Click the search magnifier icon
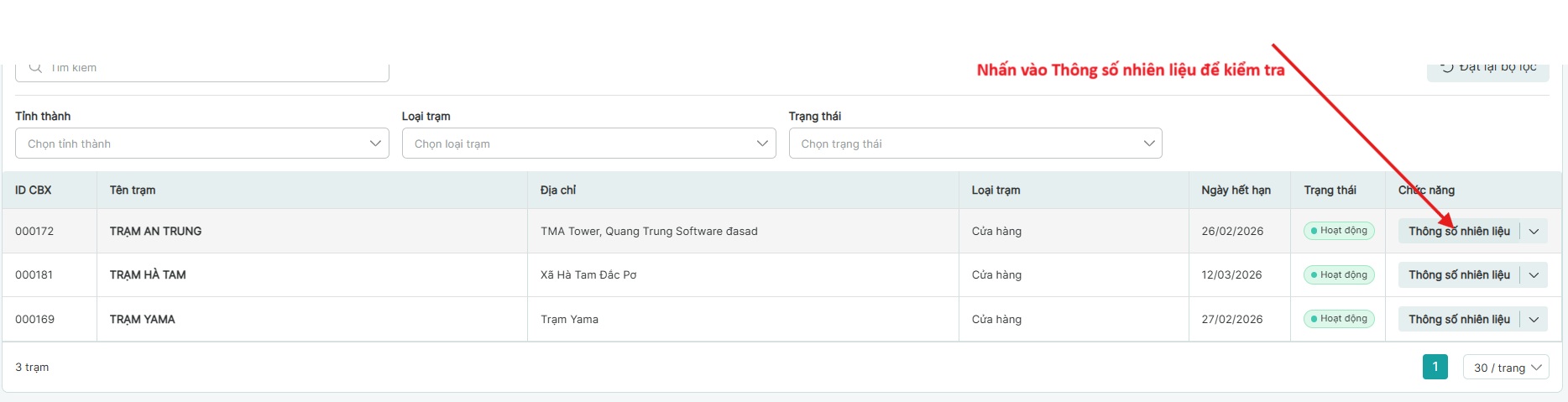This screenshot has height=402, width=1568. click(35, 67)
